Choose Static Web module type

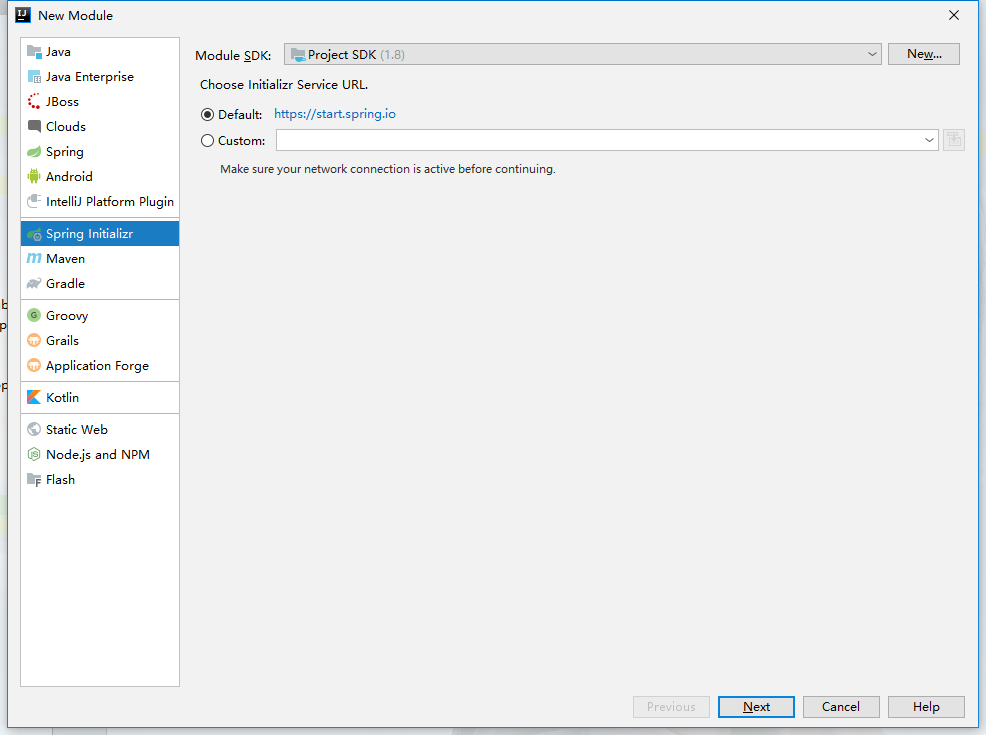(x=100, y=429)
